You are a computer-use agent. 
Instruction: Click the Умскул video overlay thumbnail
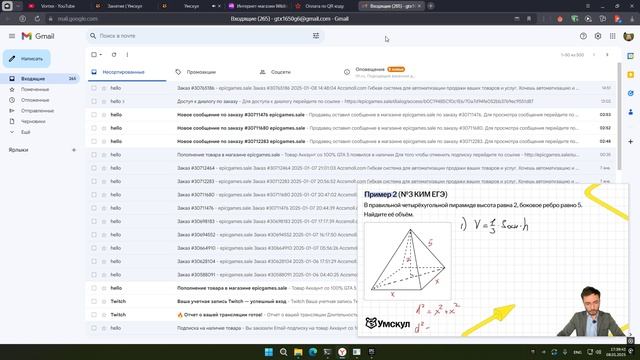coord(493,260)
